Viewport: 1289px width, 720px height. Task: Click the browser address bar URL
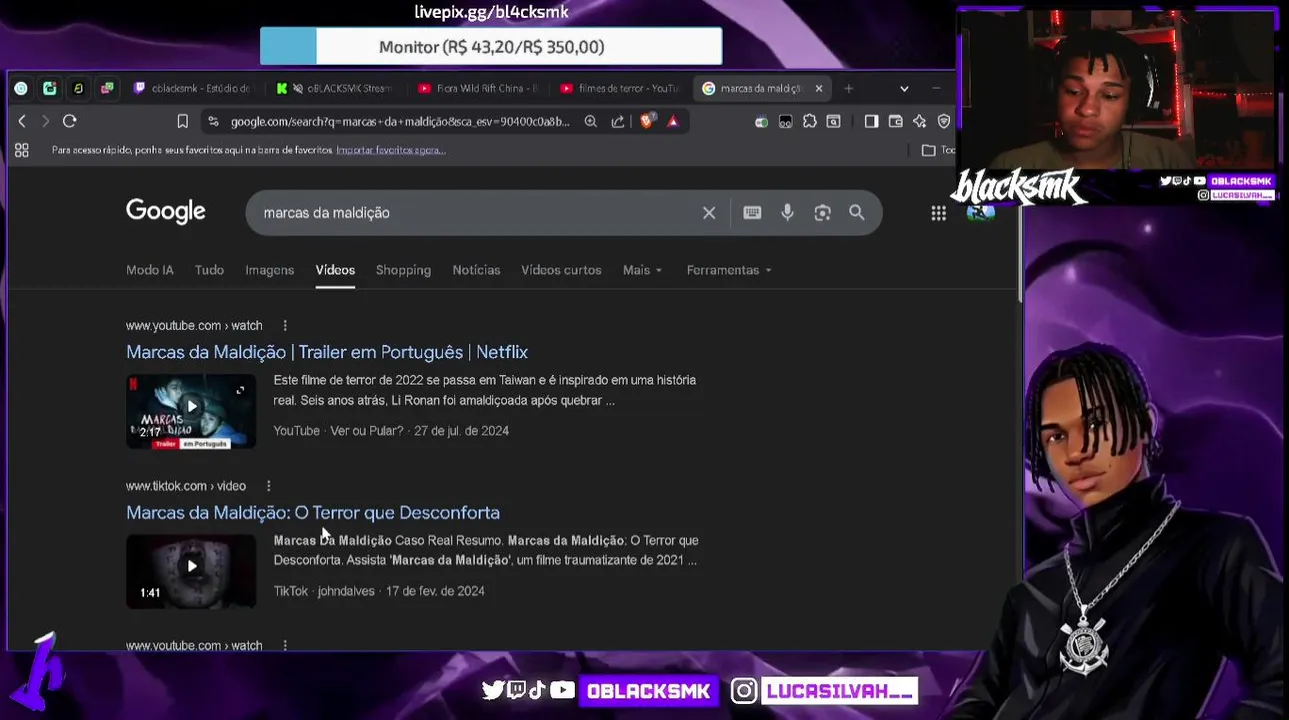click(400, 121)
